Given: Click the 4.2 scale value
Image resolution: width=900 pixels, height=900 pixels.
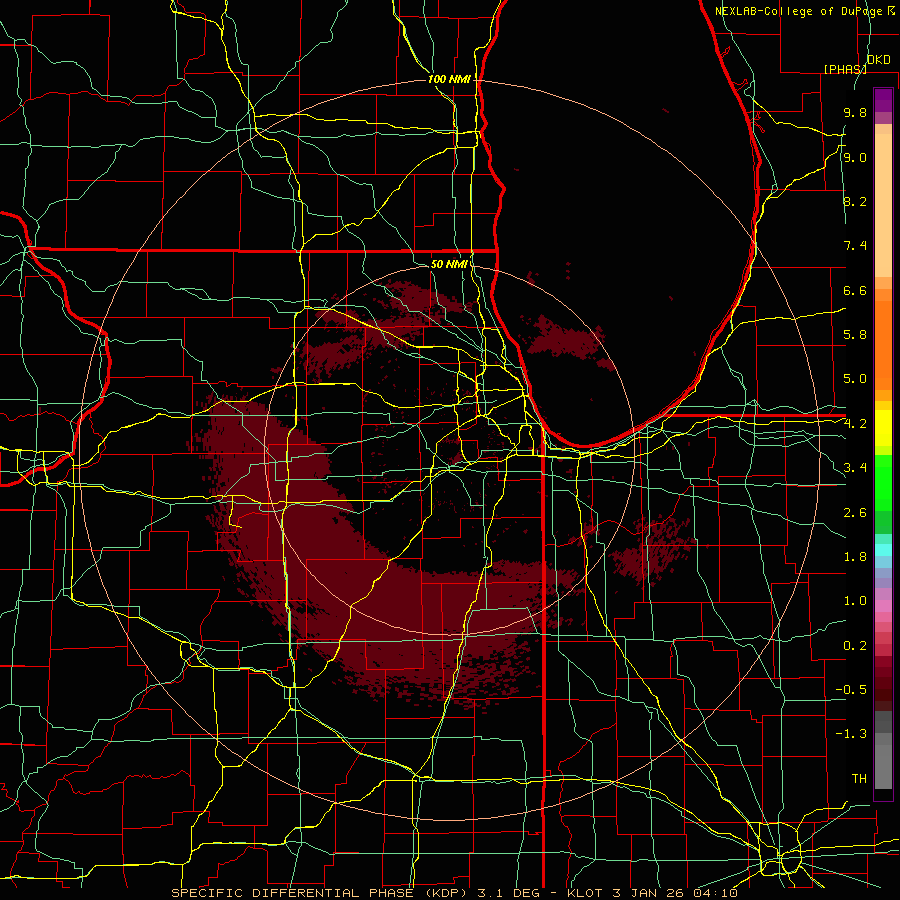Looking at the screenshot, I should [855, 424].
